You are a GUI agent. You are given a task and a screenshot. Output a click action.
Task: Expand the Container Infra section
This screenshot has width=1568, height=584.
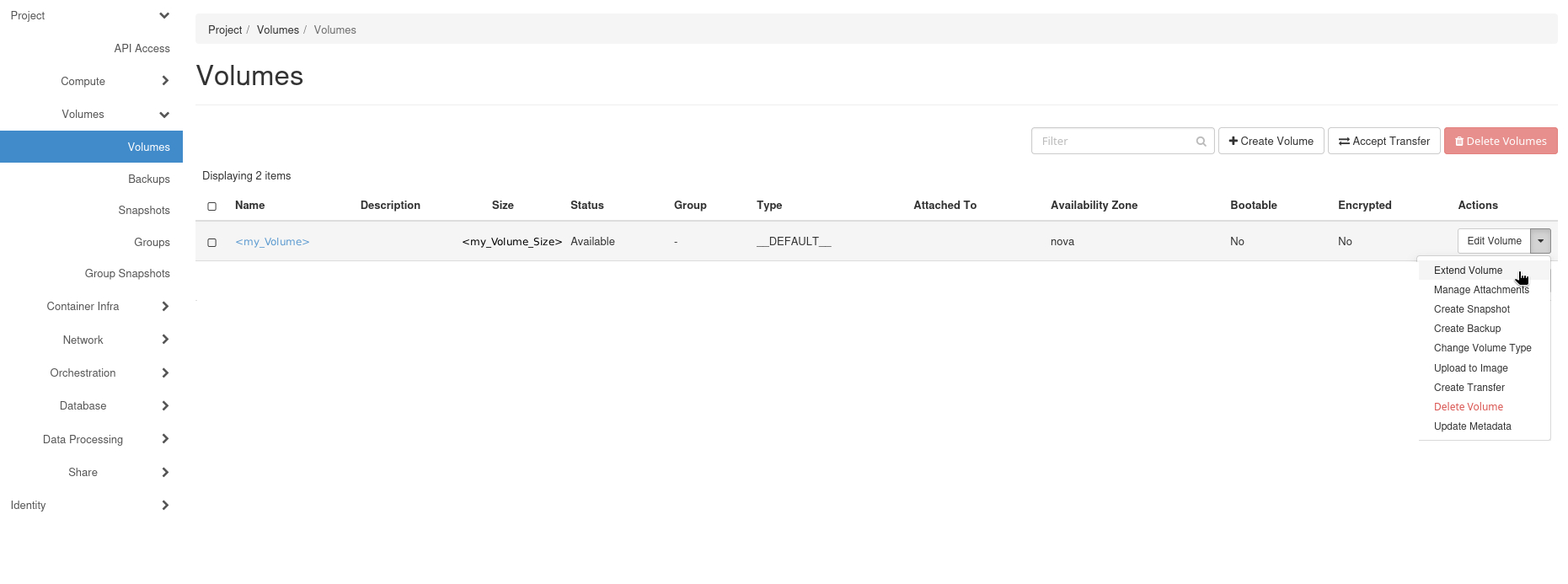165,307
